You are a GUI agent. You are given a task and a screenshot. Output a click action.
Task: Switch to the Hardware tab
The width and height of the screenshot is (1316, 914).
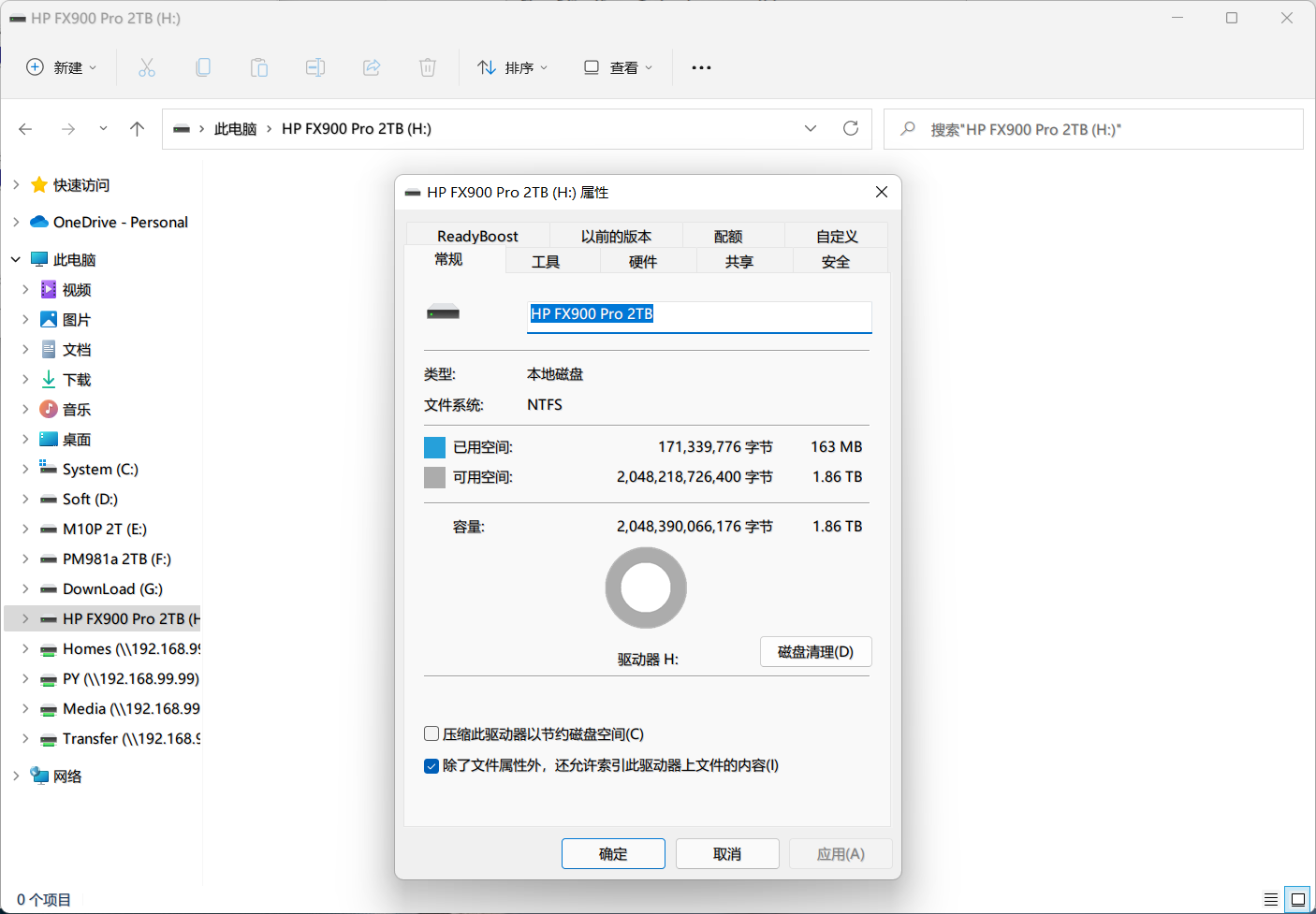tap(643, 261)
